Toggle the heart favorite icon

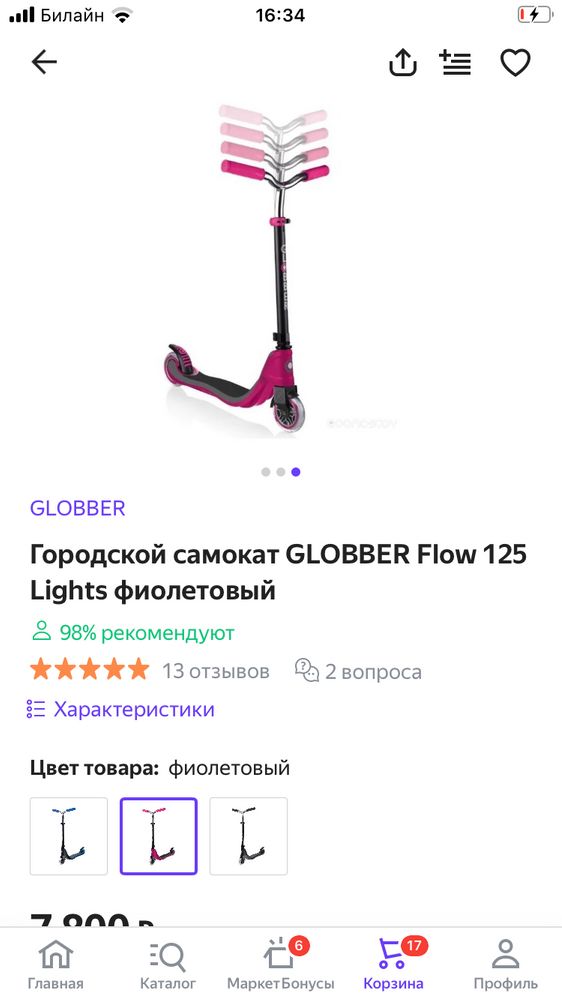(515, 62)
